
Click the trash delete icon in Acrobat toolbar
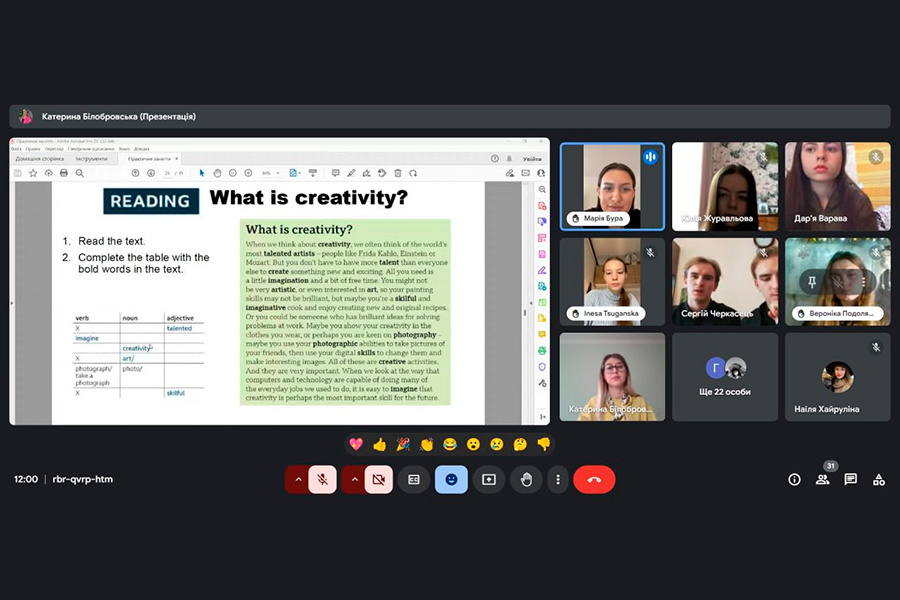point(398,173)
